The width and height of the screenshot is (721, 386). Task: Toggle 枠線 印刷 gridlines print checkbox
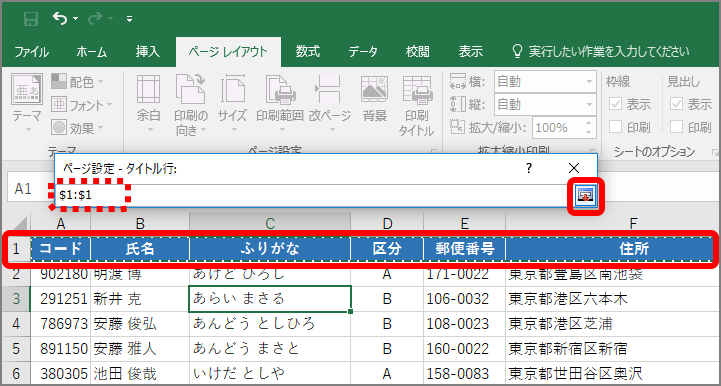615,127
